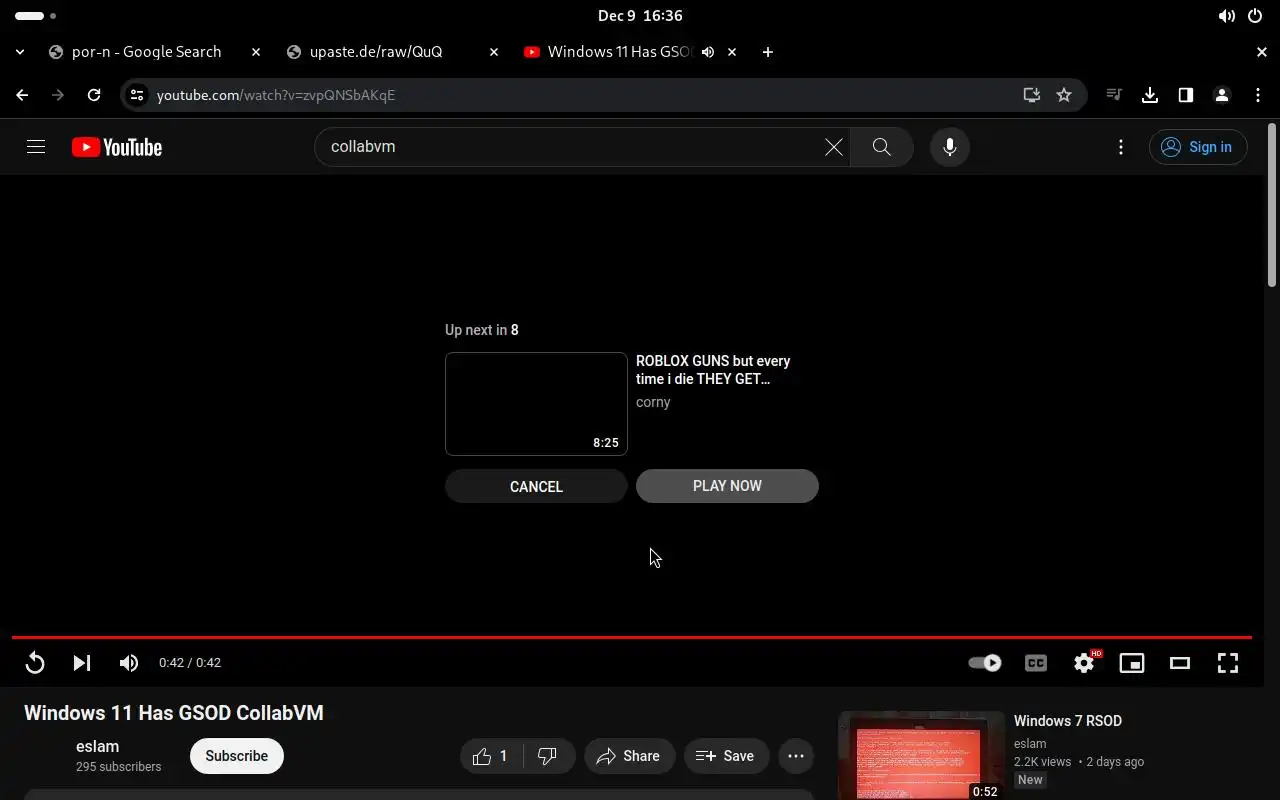Open the system power menu
Screen dimensions: 1280x800
pyautogui.click(x=1255, y=16)
